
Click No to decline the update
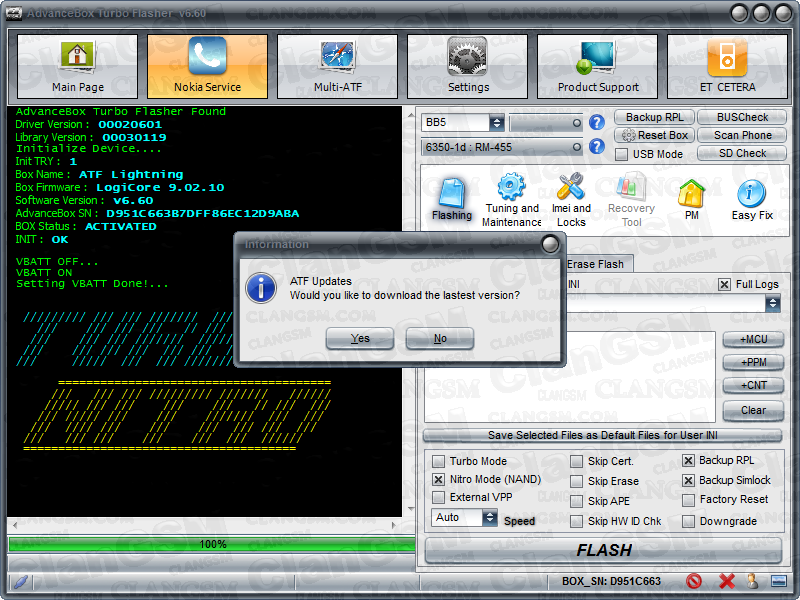(440, 338)
